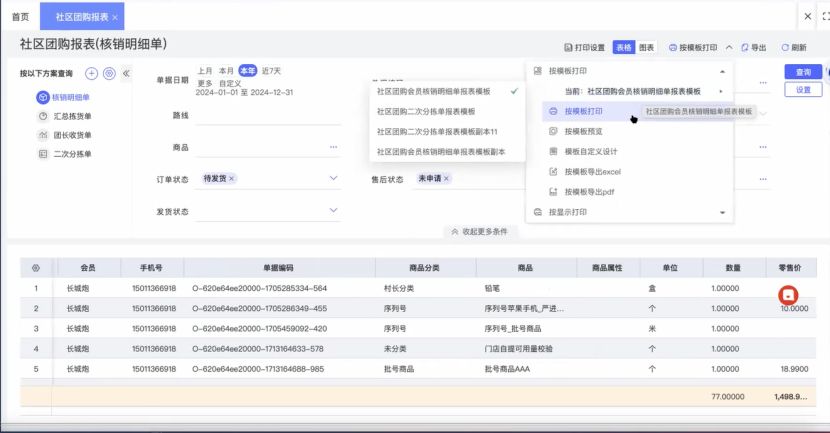Expand the 发货状态 dropdown
Screen dimensions: 830x433
pos(334,212)
